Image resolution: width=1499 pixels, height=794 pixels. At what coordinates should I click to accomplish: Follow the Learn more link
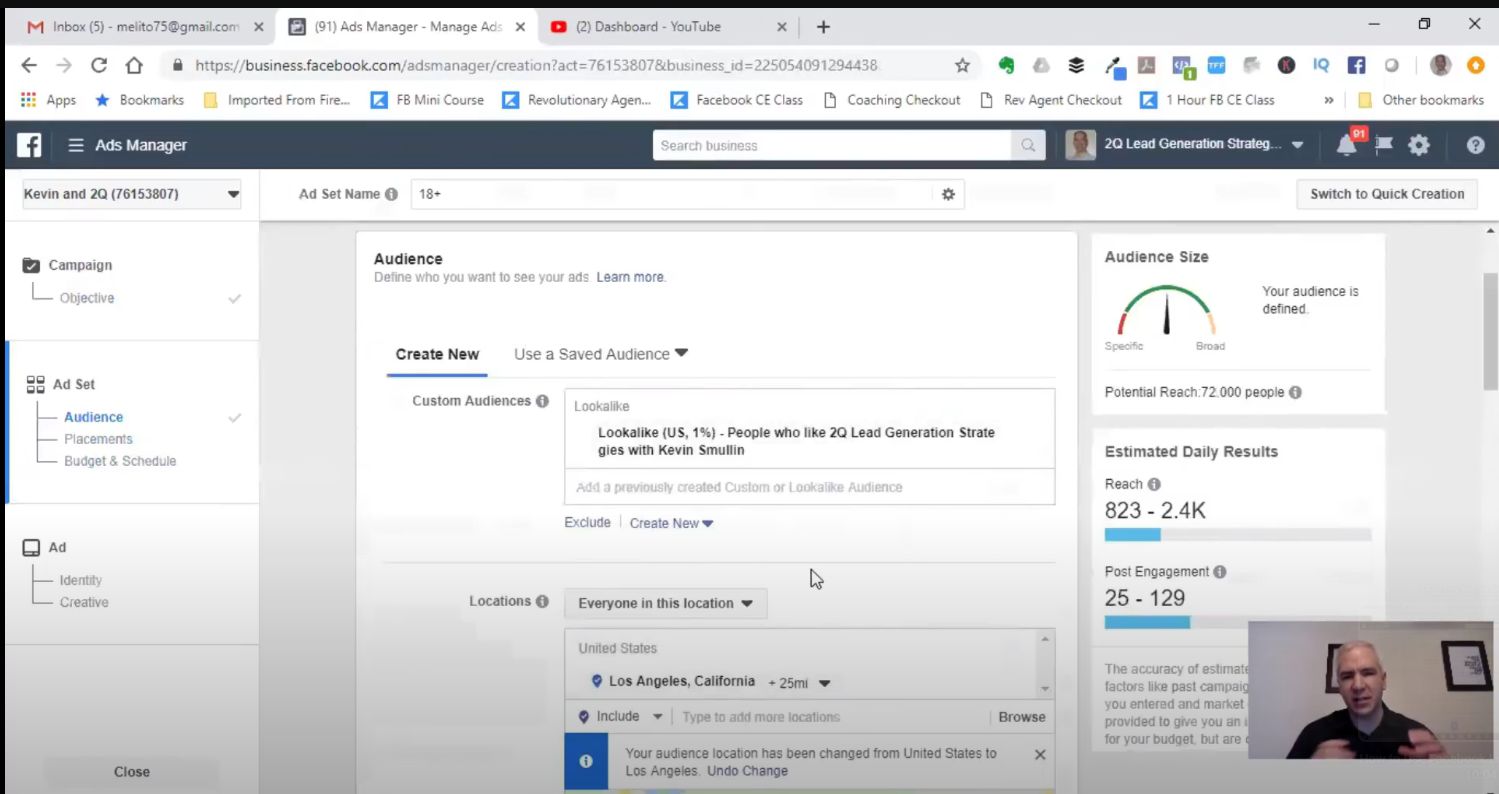click(630, 277)
